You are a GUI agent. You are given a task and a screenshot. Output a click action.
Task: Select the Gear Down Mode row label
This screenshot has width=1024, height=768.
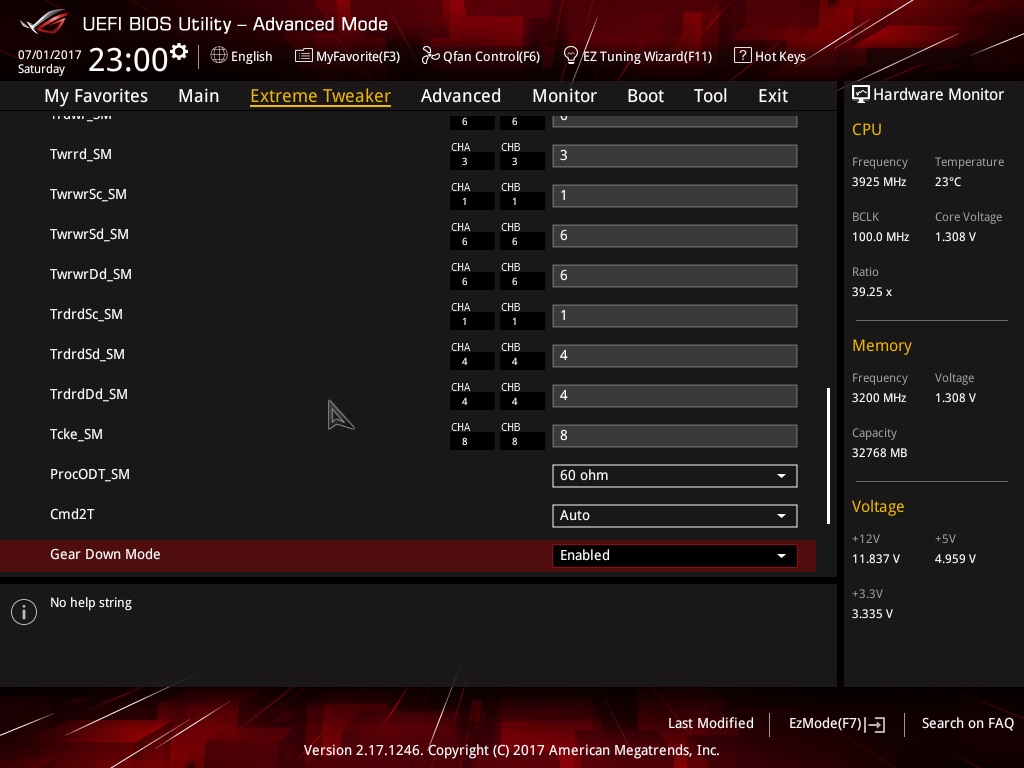pyautogui.click(x=105, y=554)
